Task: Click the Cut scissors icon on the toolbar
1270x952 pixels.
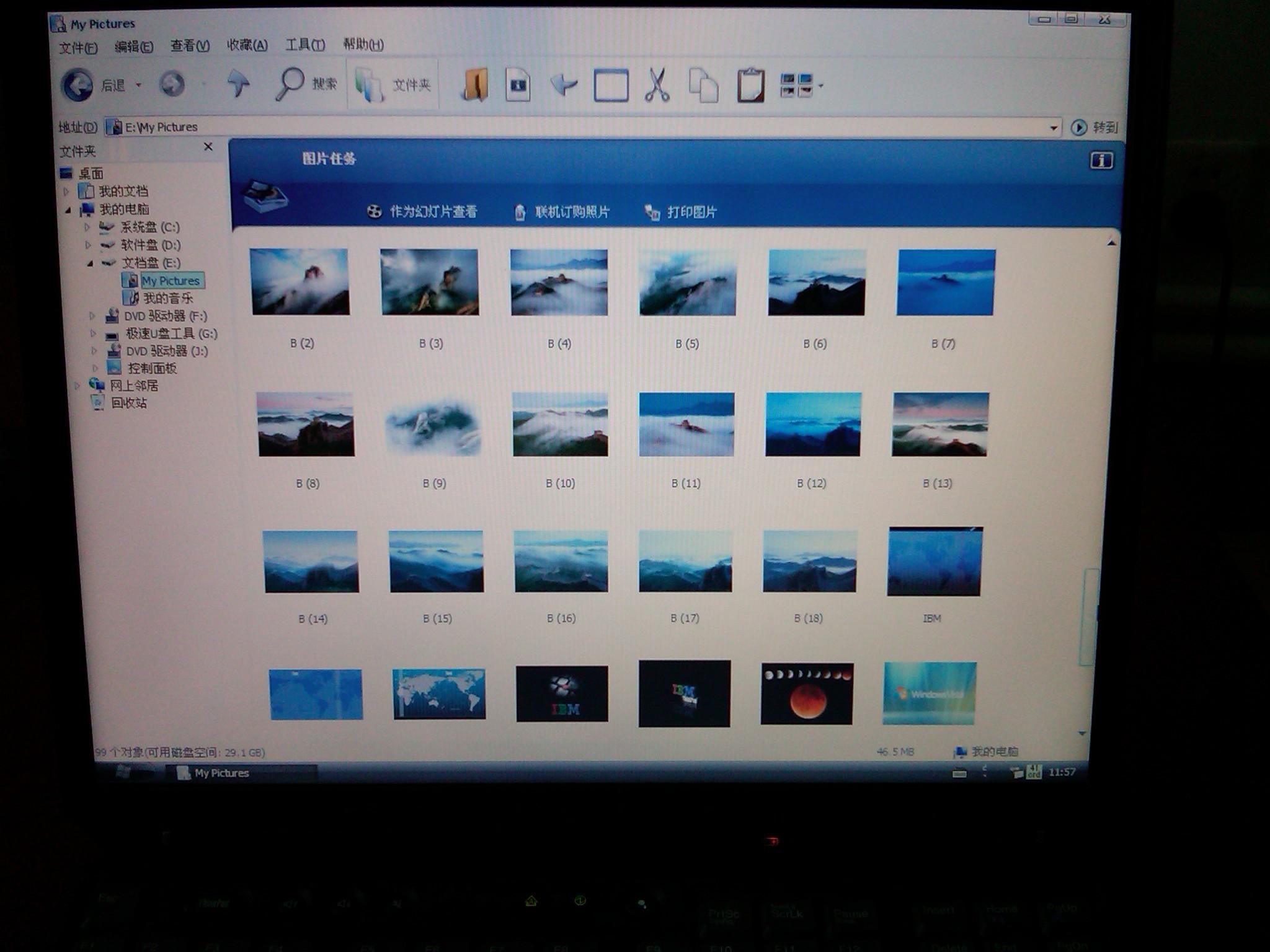Action: coord(655,84)
